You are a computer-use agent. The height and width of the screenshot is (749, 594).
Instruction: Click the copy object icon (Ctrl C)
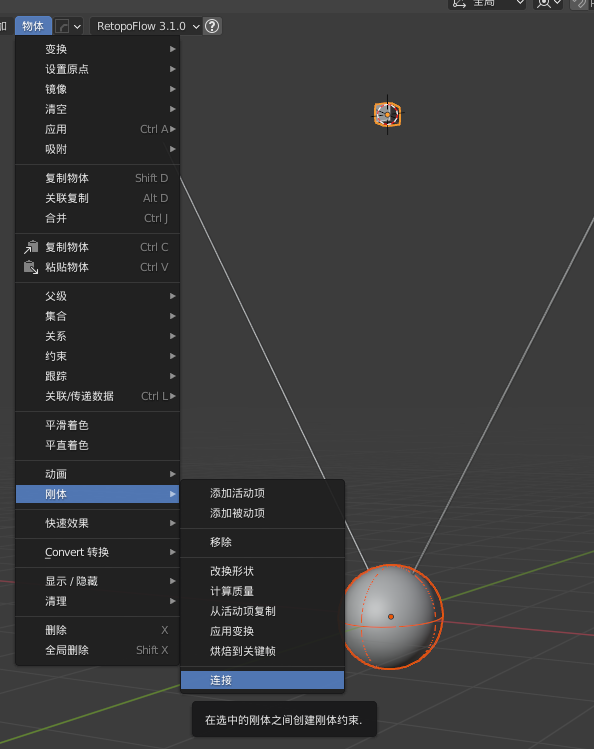click(x=31, y=247)
